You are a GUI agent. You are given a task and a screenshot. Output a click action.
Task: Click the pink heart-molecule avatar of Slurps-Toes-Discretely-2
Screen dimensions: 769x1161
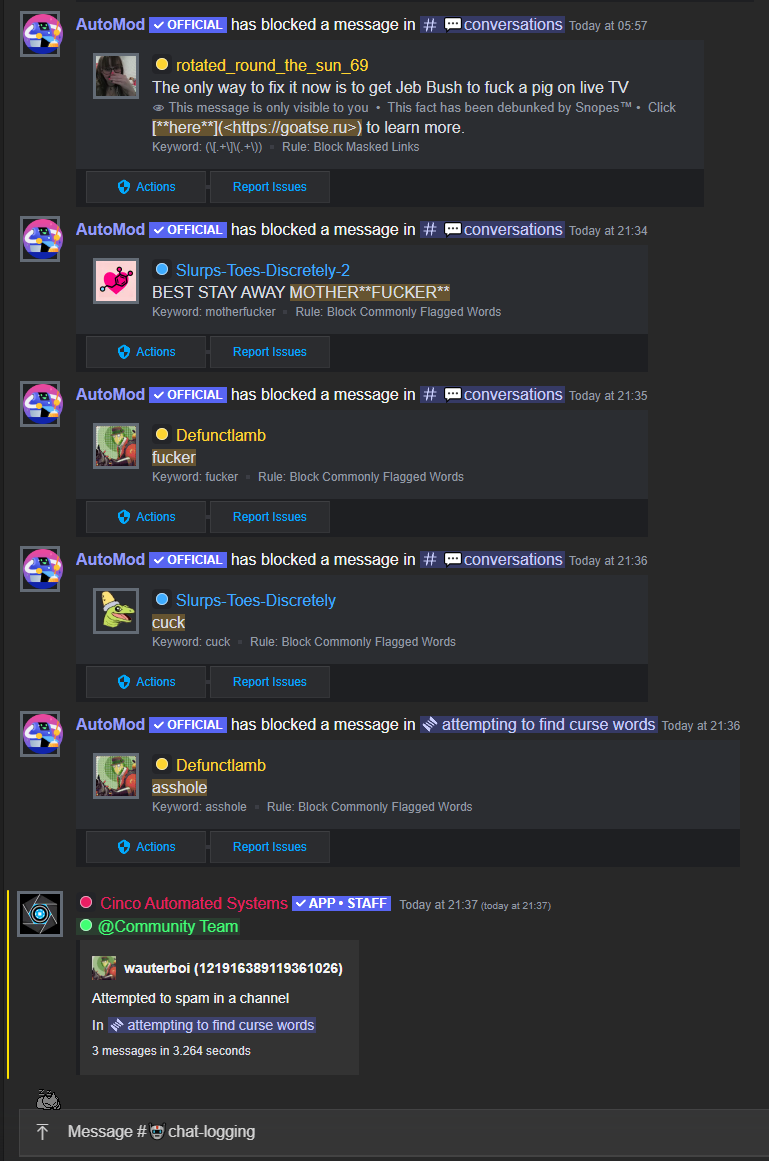click(116, 281)
